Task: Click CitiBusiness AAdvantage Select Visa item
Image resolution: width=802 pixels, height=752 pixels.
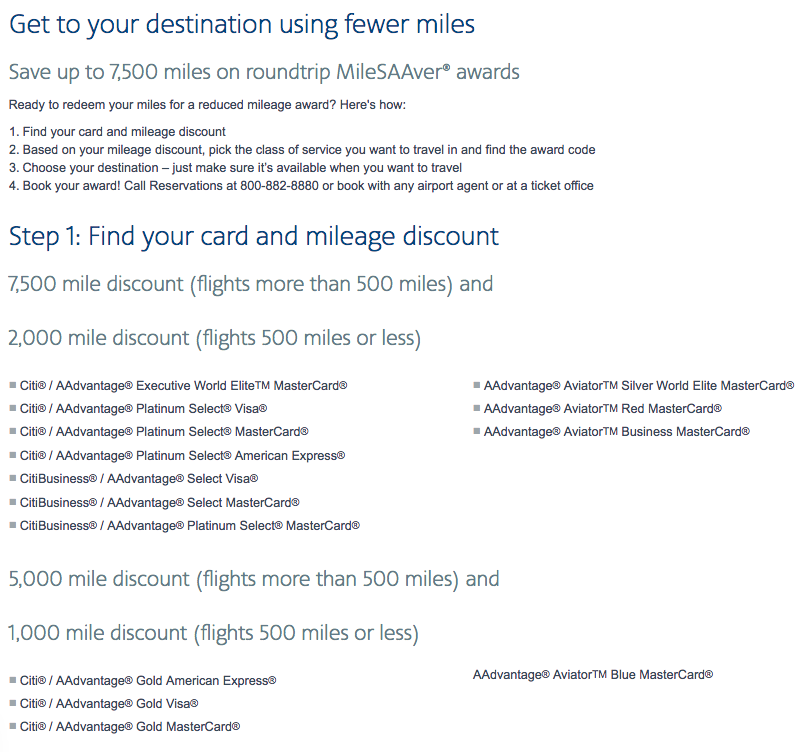Action: point(139,479)
